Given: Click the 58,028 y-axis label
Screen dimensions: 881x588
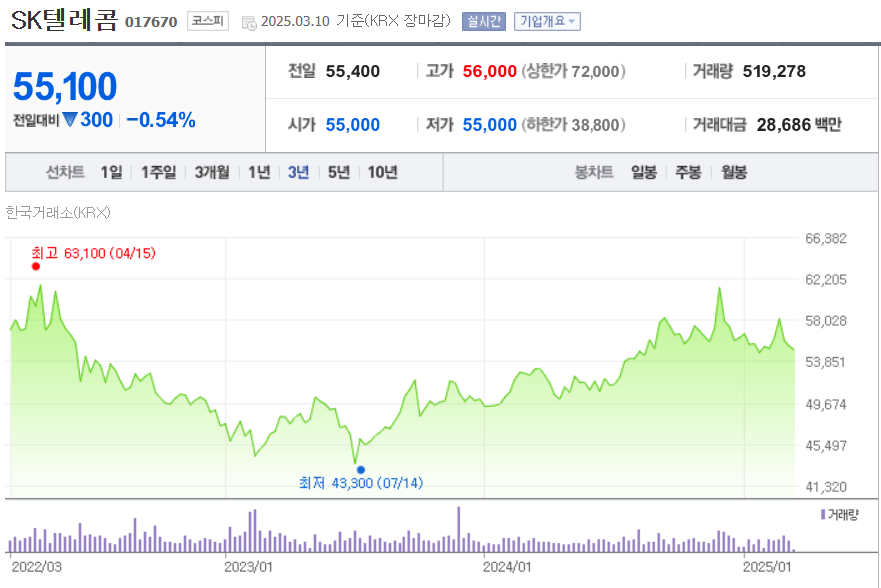Looking at the screenshot, I should pos(826,321).
